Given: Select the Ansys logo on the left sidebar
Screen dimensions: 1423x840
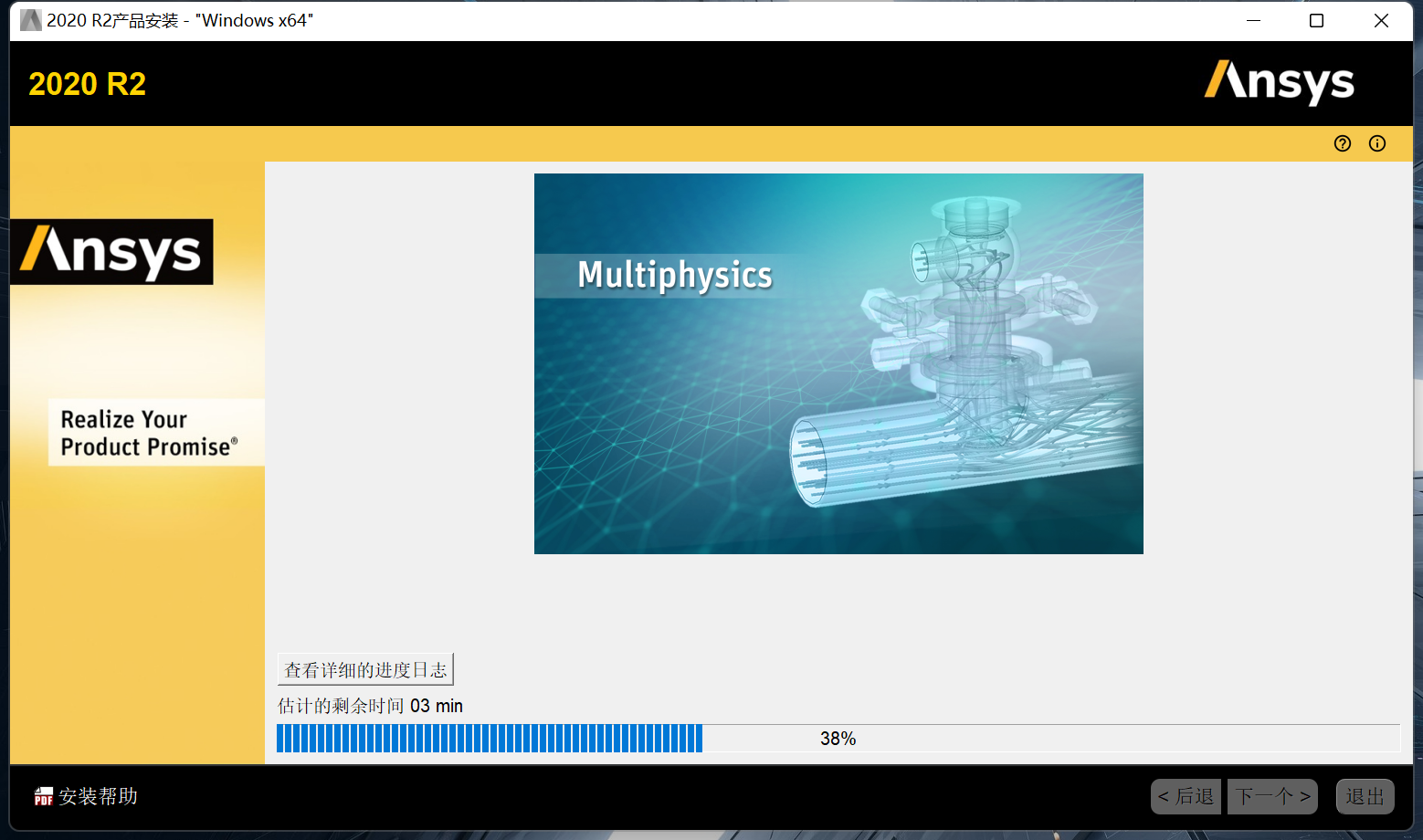Looking at the screenshot, I should (111, 252).
